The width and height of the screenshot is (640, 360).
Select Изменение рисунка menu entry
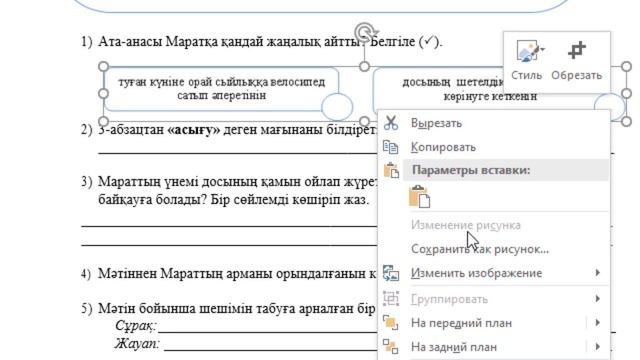[466, 225]
